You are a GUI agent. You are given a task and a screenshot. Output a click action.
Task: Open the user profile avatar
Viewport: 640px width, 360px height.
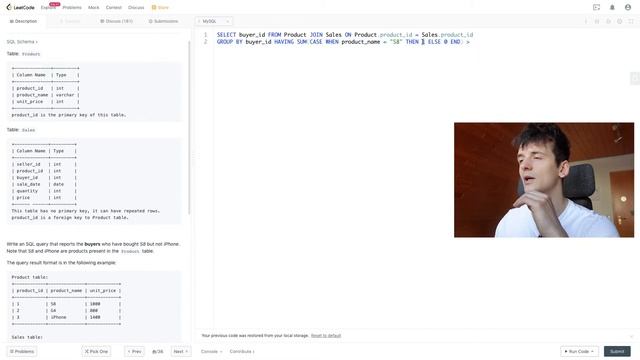point(628,7)
